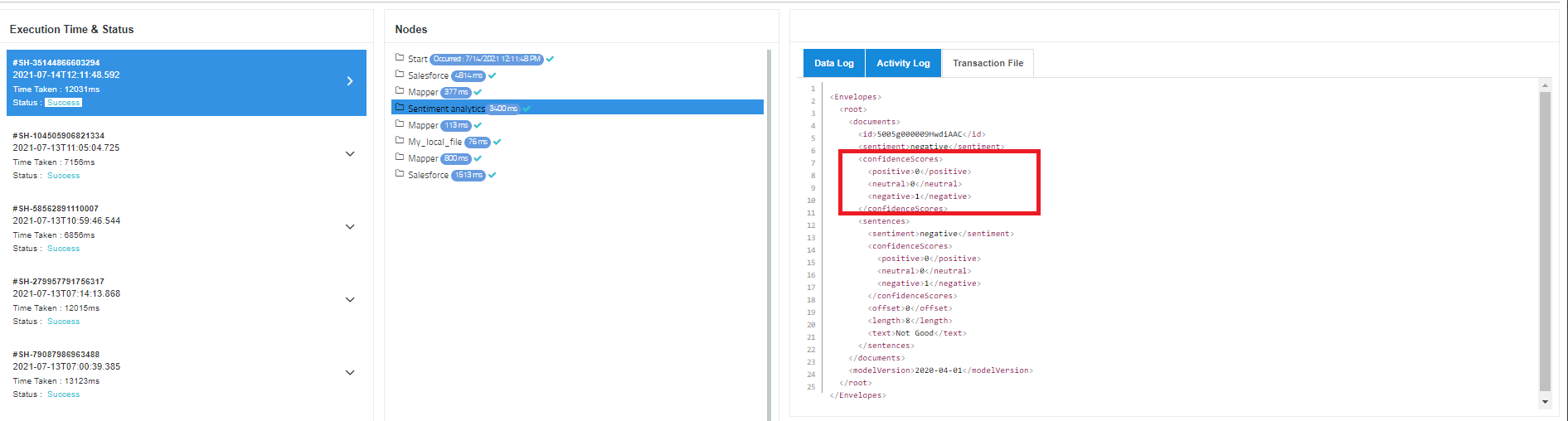Click the folder icon beside first Salesforce node
The height and width of the screenshot is (421, 1568).
(400, 75)
